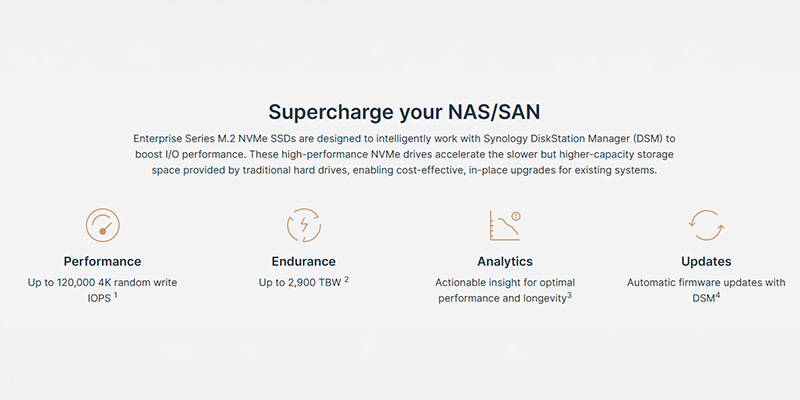Viewport: 800px width, 400px height.
Task: Open footnote 3 after longevity
Action: point(569,296)
